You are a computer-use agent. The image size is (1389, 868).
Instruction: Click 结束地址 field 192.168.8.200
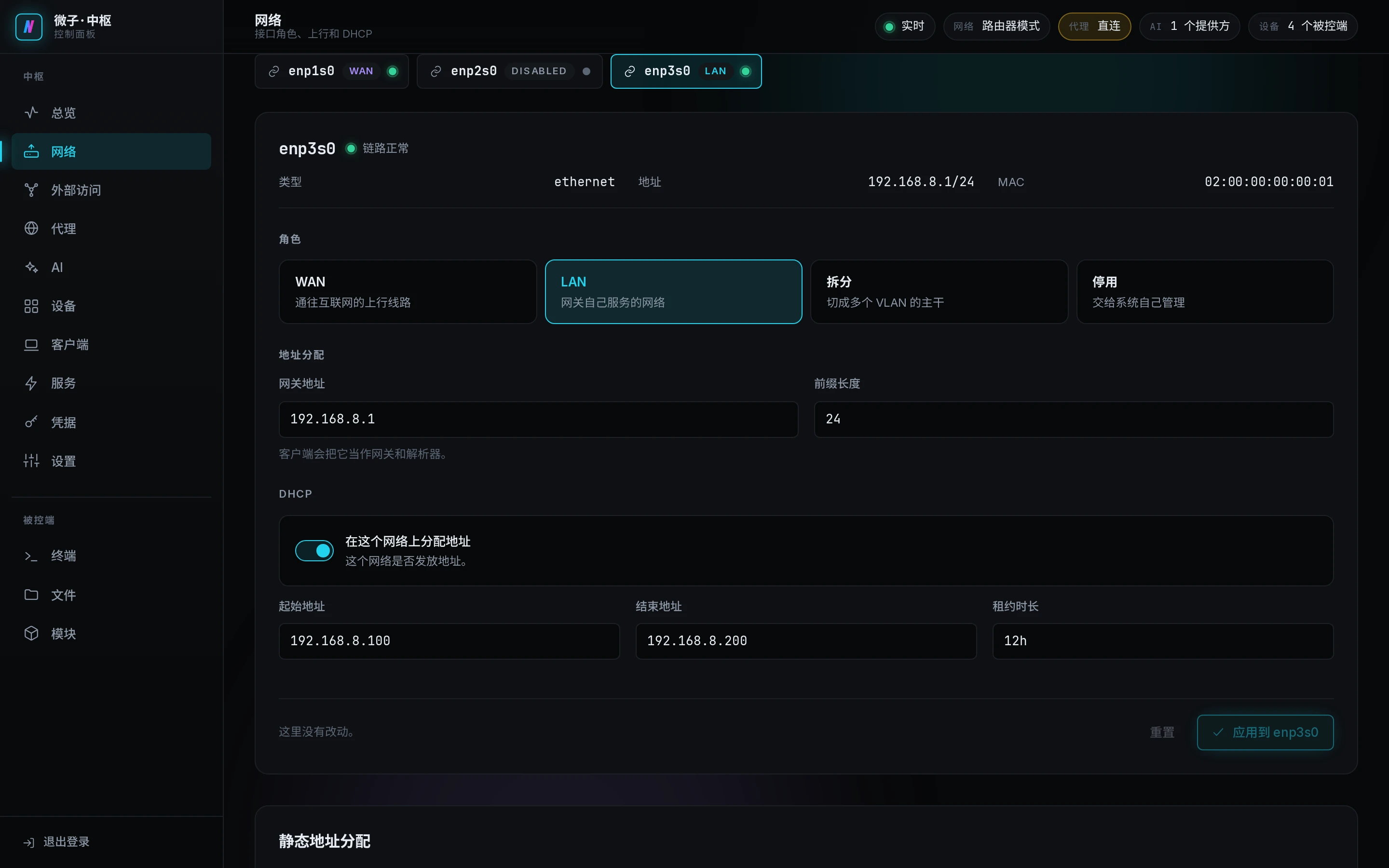coord(806,641)
